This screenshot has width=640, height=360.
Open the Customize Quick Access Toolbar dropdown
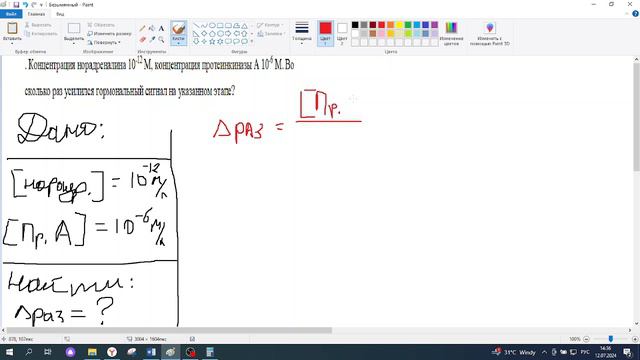tap(41, 5)
